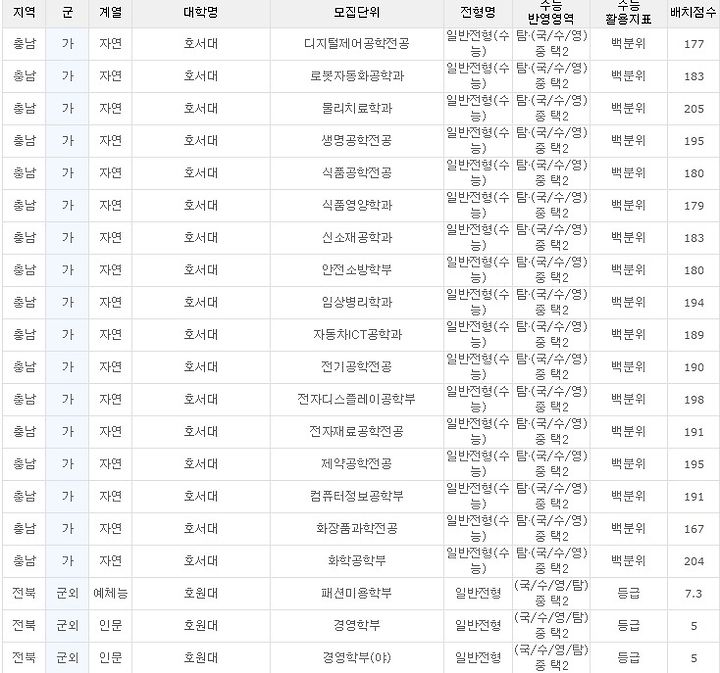Image resolution: width=720 pixels, height=673 pixels.
Task: Click 호서대 in the 화학공학부 row
Action: (201, 561)
